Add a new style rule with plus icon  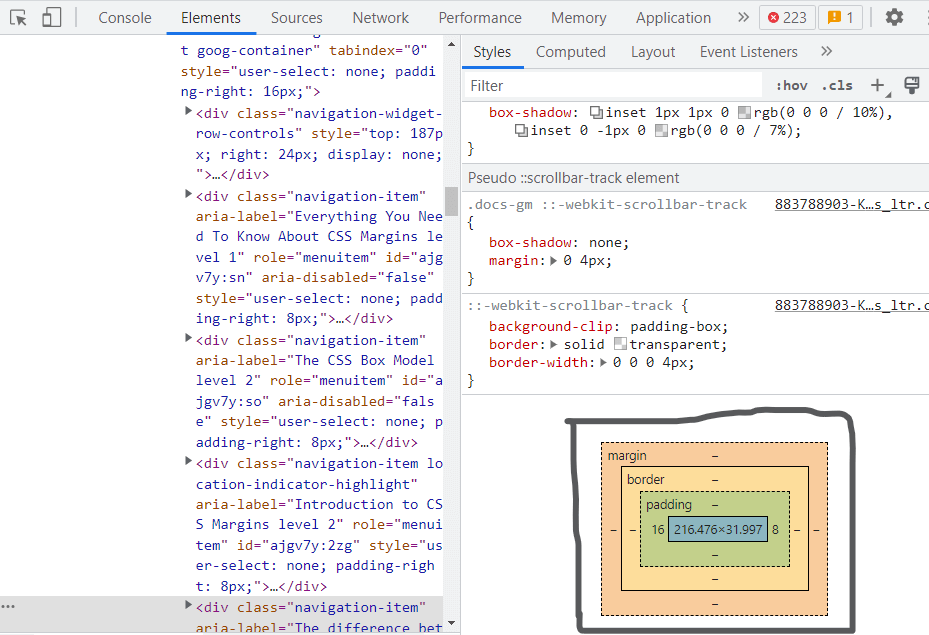click(x=878, y=85)
